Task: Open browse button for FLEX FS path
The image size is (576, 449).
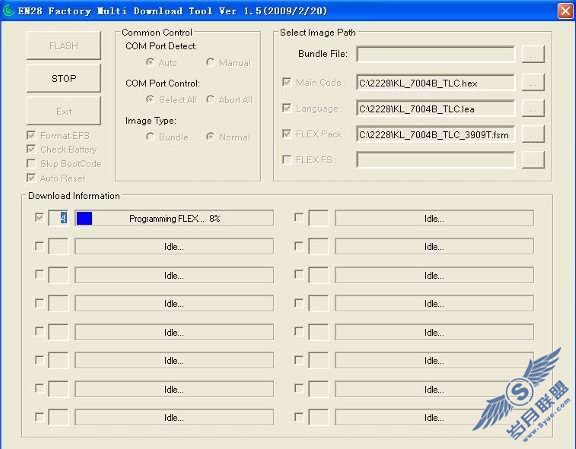Action: [x=533, y=159]
